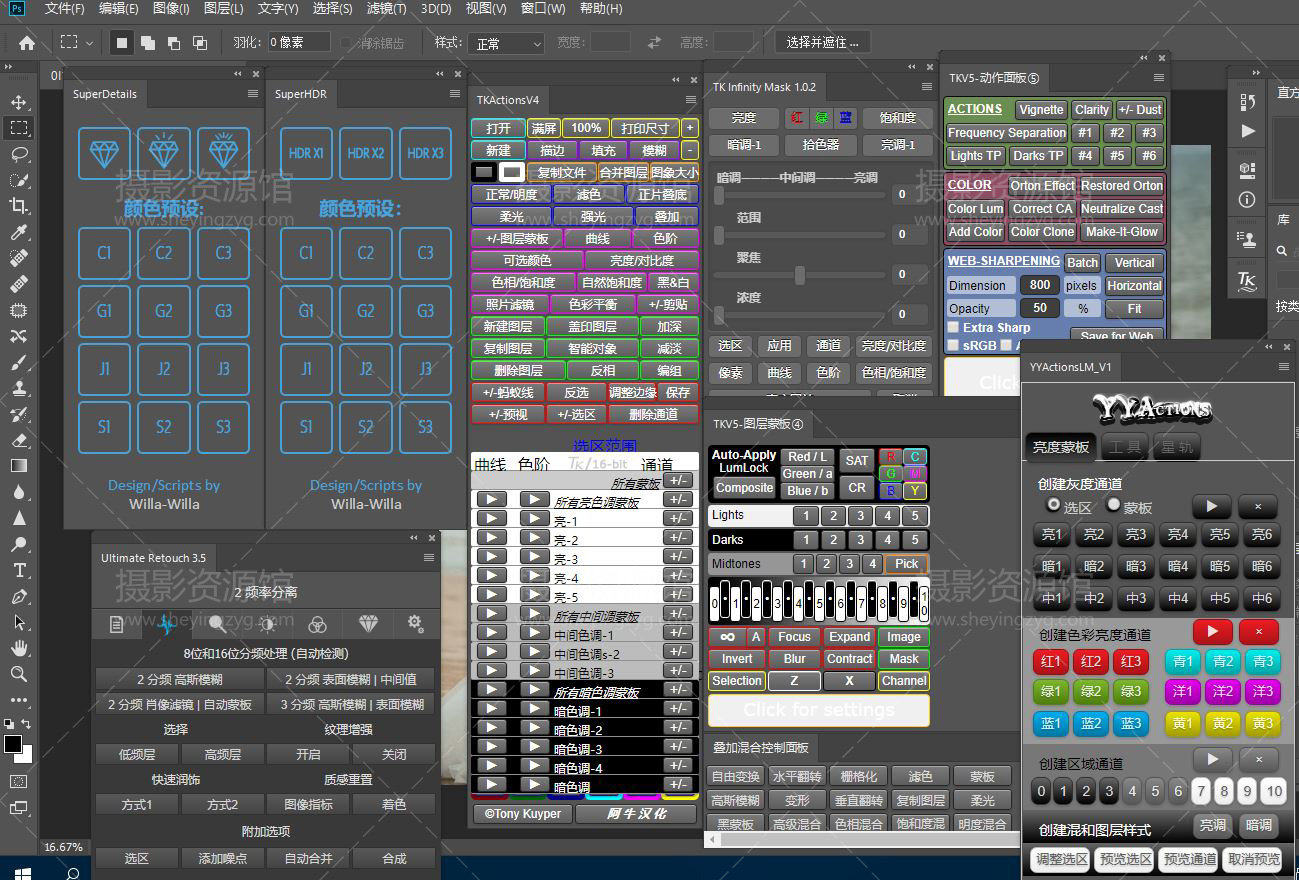1299x880 pixels.
Task: Select the Rectangular Marquee tool in the toolbox
Action: click(18, 128)
